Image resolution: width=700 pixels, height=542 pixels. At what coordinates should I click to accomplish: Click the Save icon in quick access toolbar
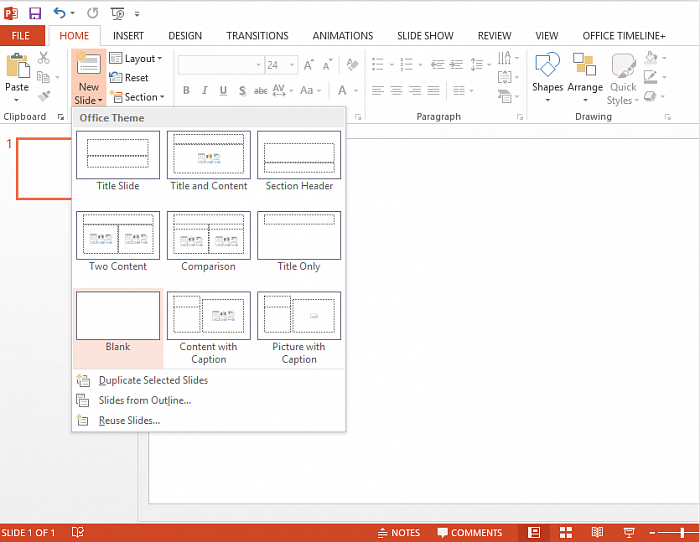coord(35,13)
